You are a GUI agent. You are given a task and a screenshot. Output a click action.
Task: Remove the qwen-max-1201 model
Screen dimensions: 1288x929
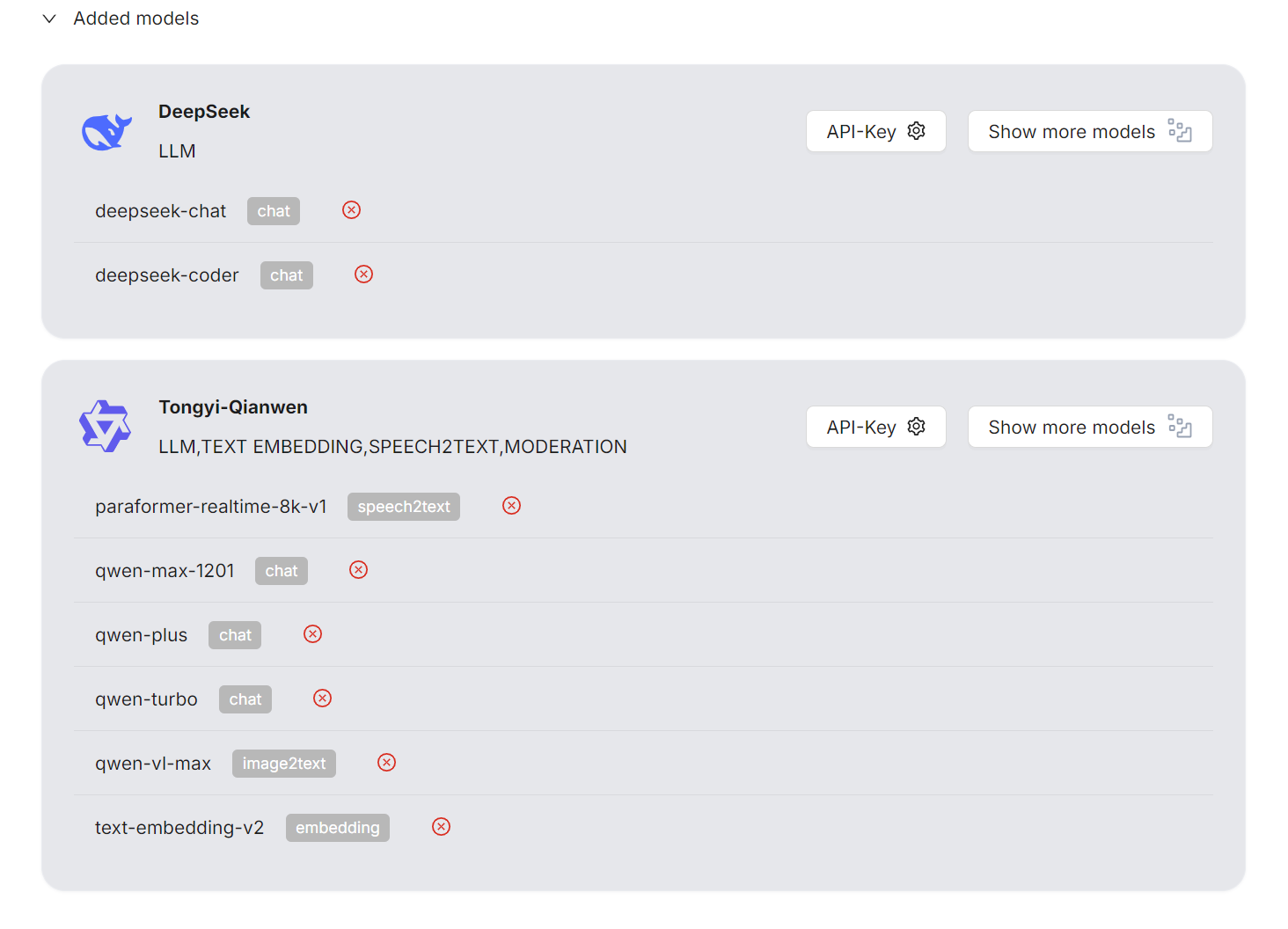point(358,570)
